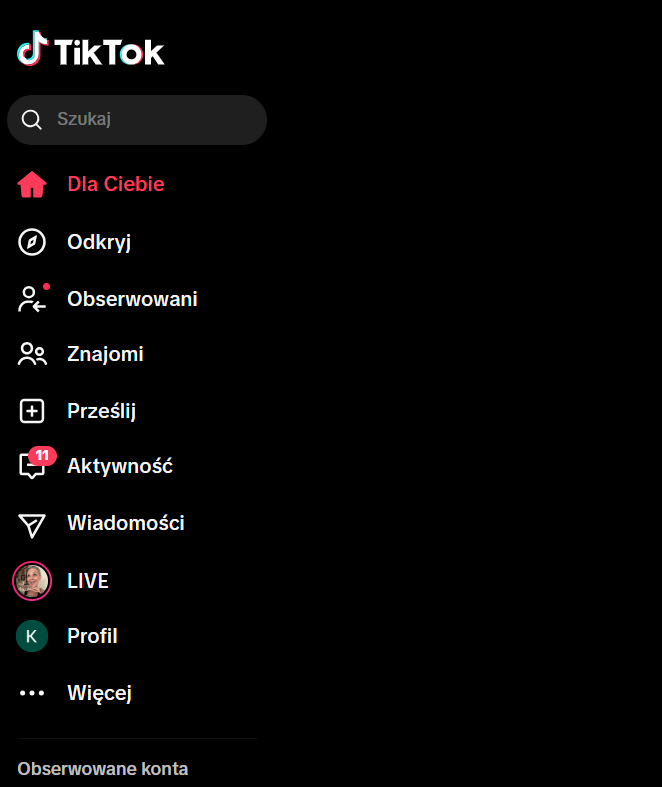Click the Prześlij upload text

[x=102, y=411]
